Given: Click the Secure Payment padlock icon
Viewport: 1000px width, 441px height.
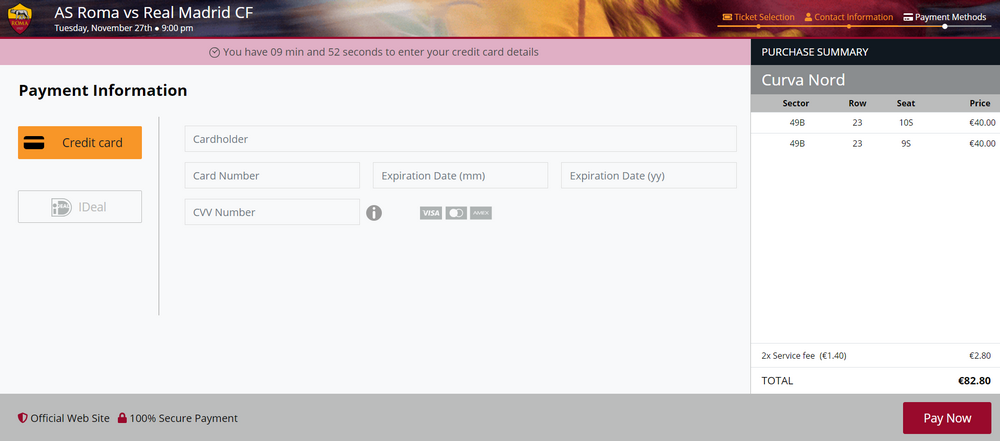Looking at the screenshot, I should pyautogui.click(x=122, y=418).
